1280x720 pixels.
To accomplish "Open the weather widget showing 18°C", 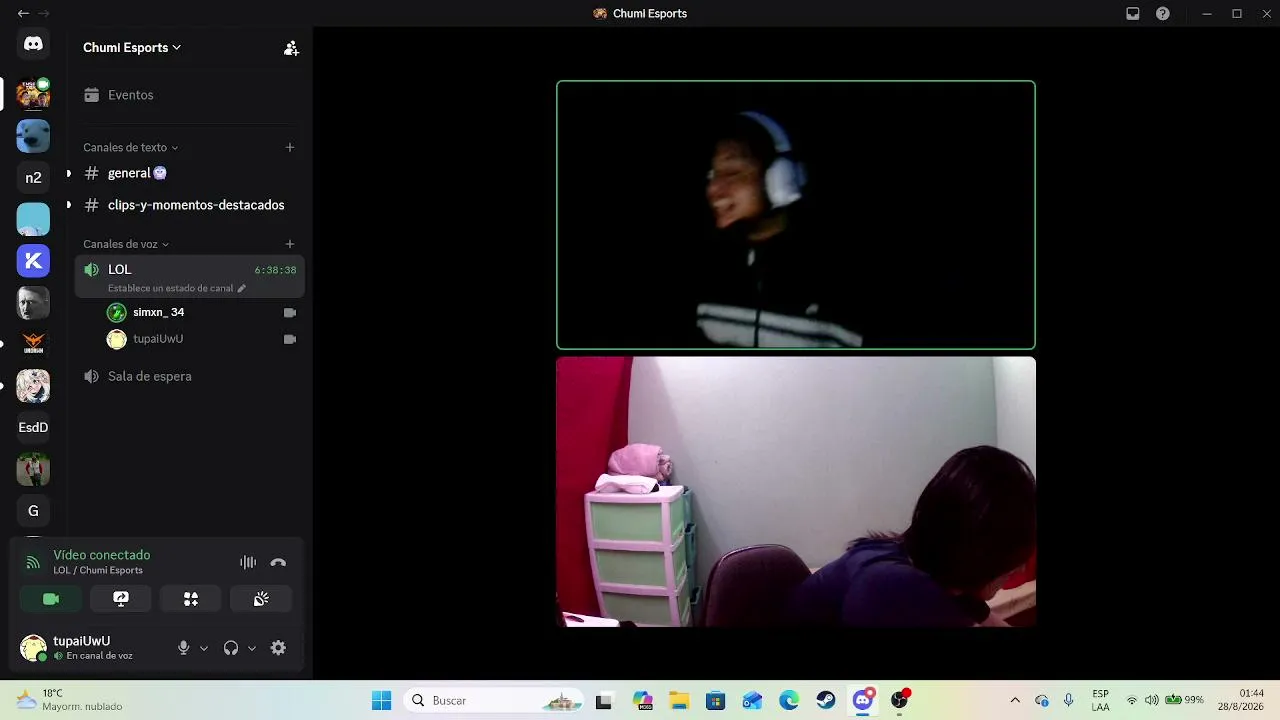I will coord(69,700).
